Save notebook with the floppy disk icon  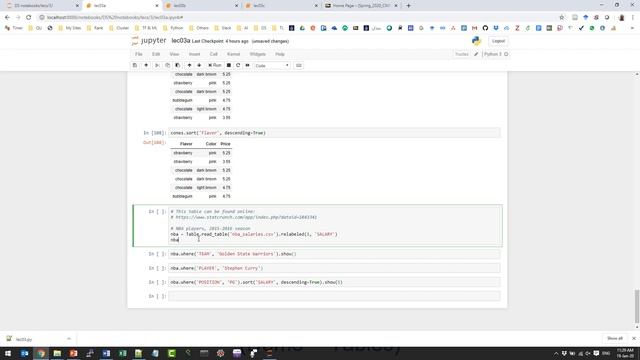pyautogui.click(x=135, y=65)
